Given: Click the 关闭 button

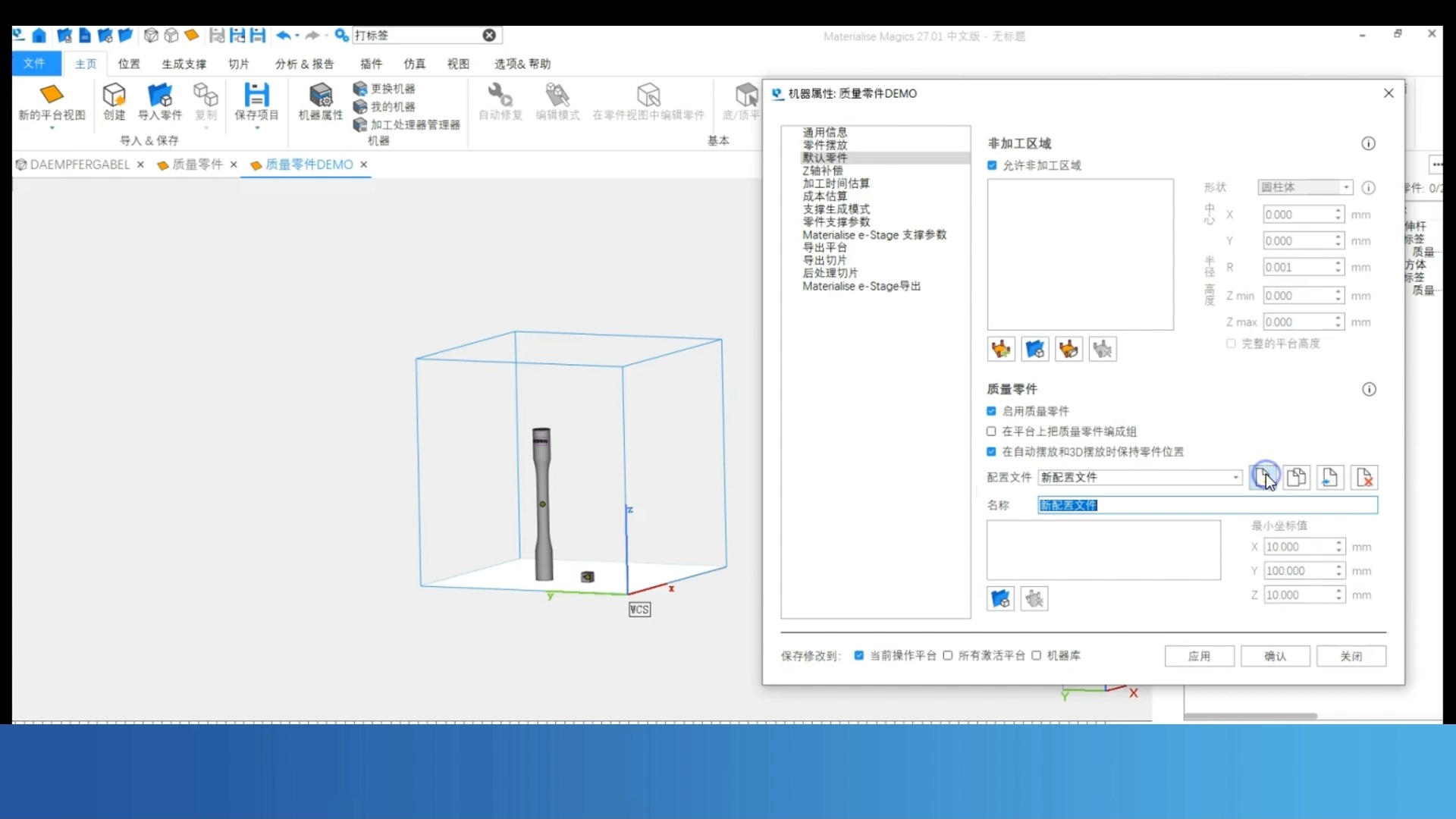Looking at the screenshot, I should click(1351, 656).
